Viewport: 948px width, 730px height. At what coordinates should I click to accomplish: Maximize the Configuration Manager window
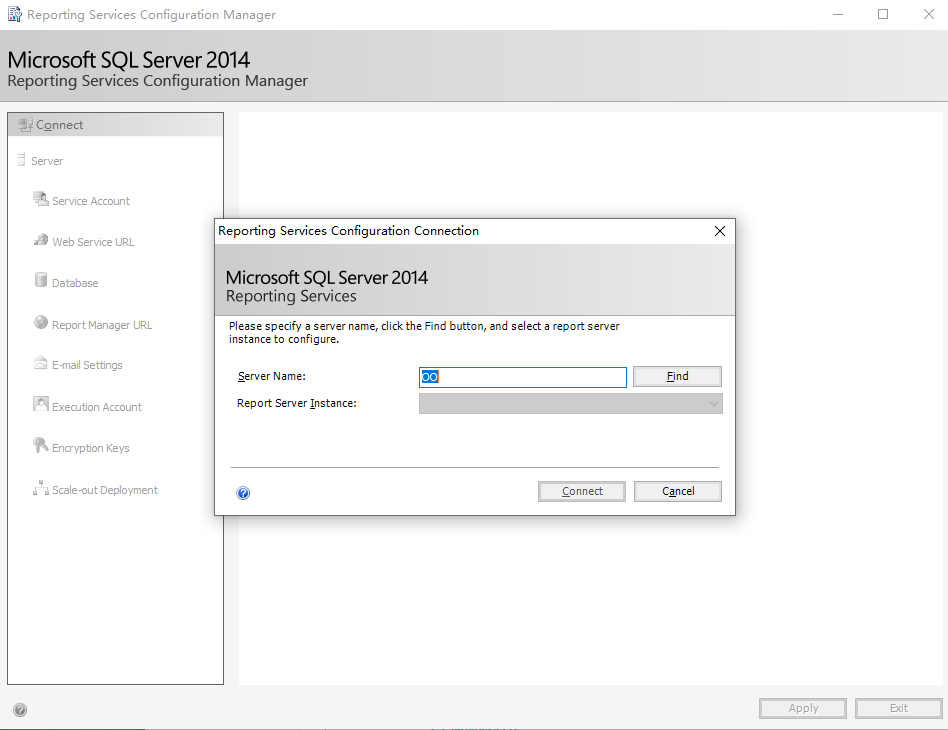(883, 14)
